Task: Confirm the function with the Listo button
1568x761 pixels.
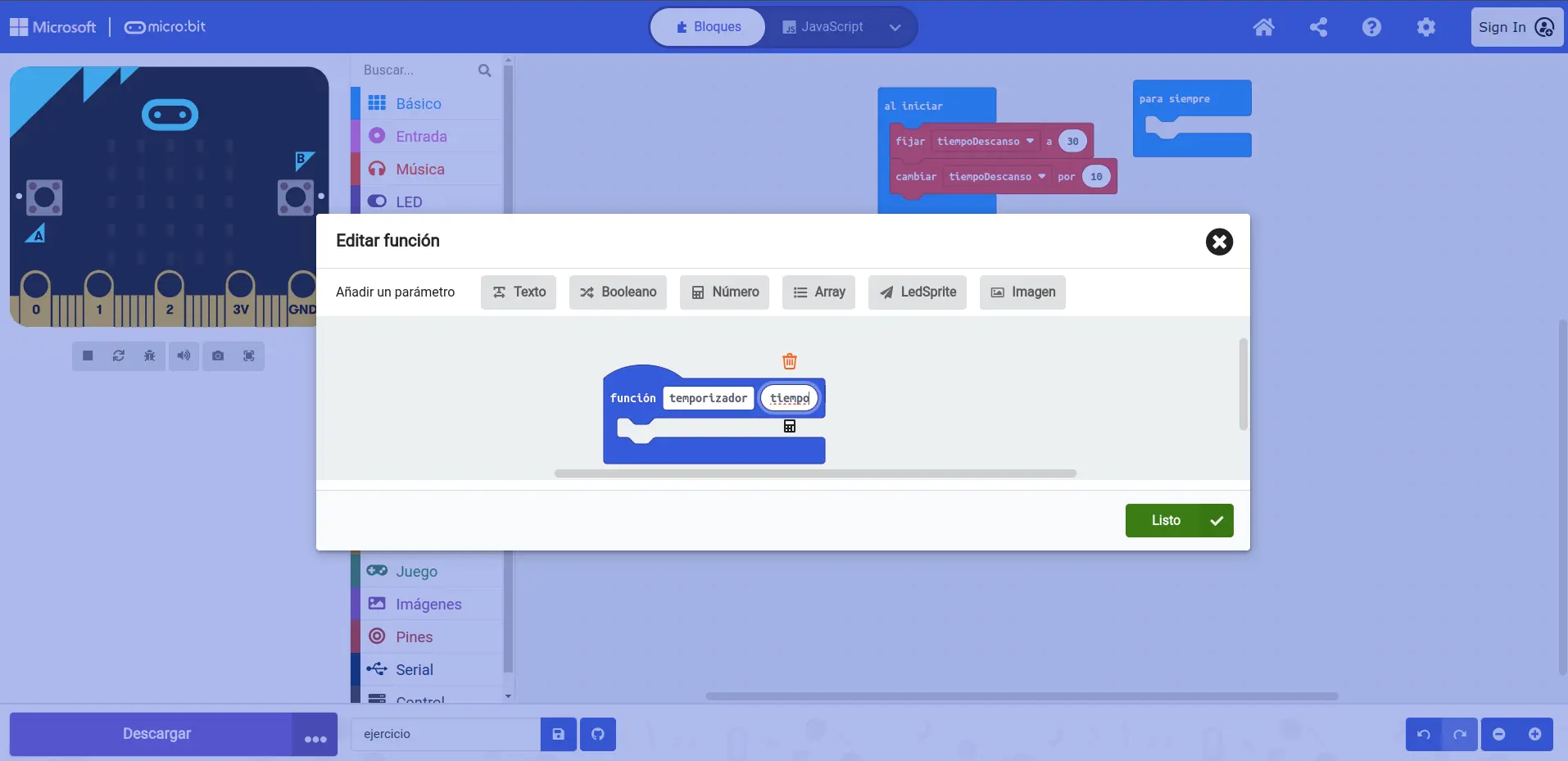Action: (1178, 520)
